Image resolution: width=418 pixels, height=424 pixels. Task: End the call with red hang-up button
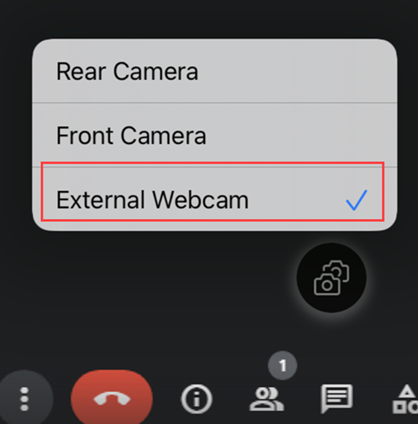(112, 398)
